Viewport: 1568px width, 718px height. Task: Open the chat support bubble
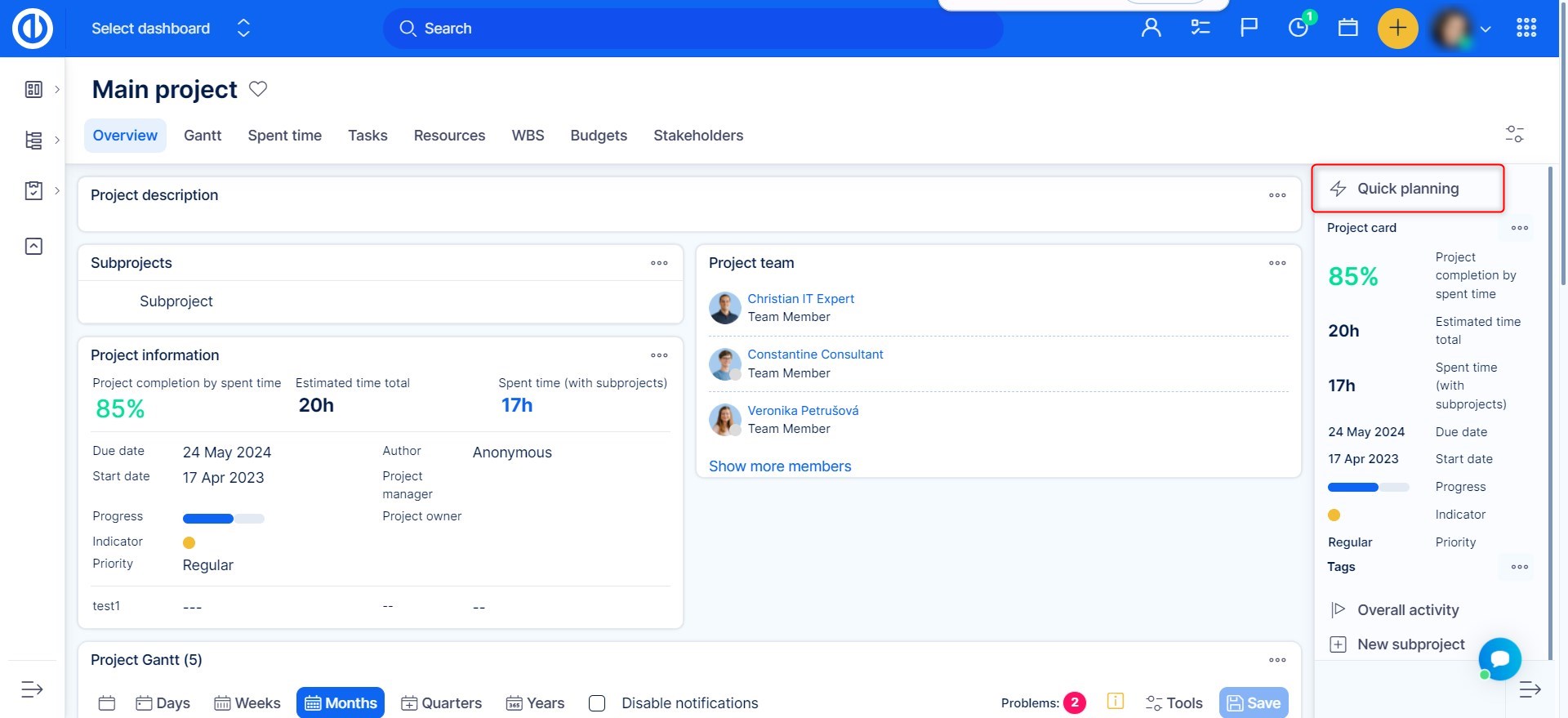point(1499,658)
